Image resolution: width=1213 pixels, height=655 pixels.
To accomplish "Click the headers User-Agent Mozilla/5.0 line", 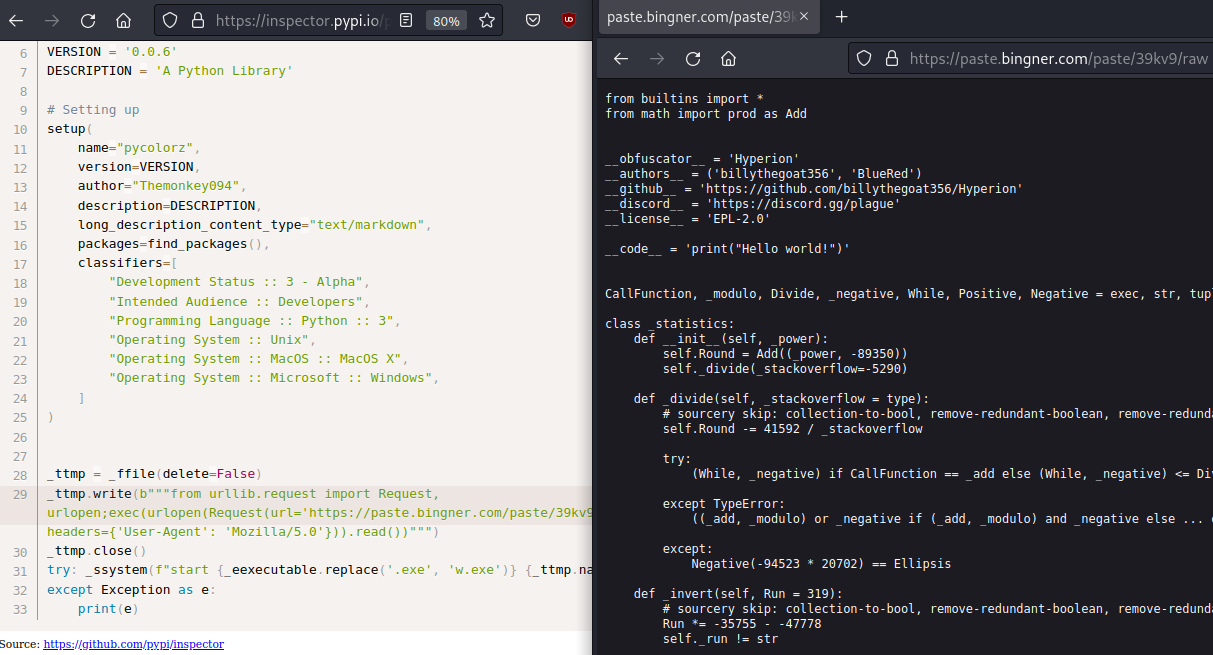I will click(244, 532).
